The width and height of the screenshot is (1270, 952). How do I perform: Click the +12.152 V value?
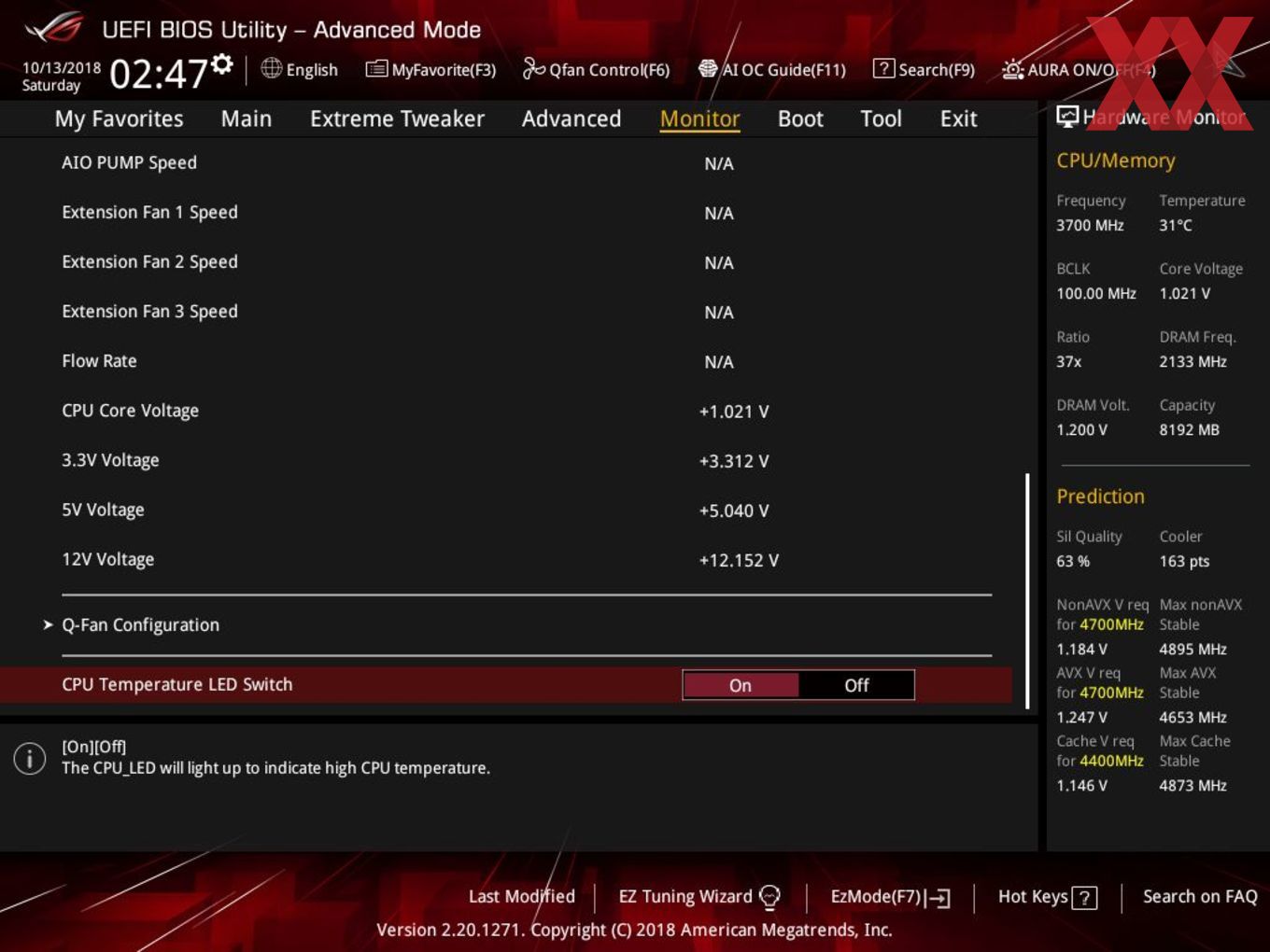tap(739, 560)
